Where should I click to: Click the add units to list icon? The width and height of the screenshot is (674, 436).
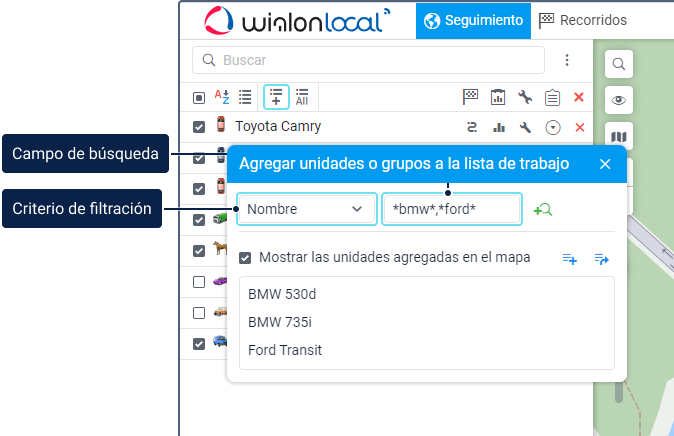276,97
